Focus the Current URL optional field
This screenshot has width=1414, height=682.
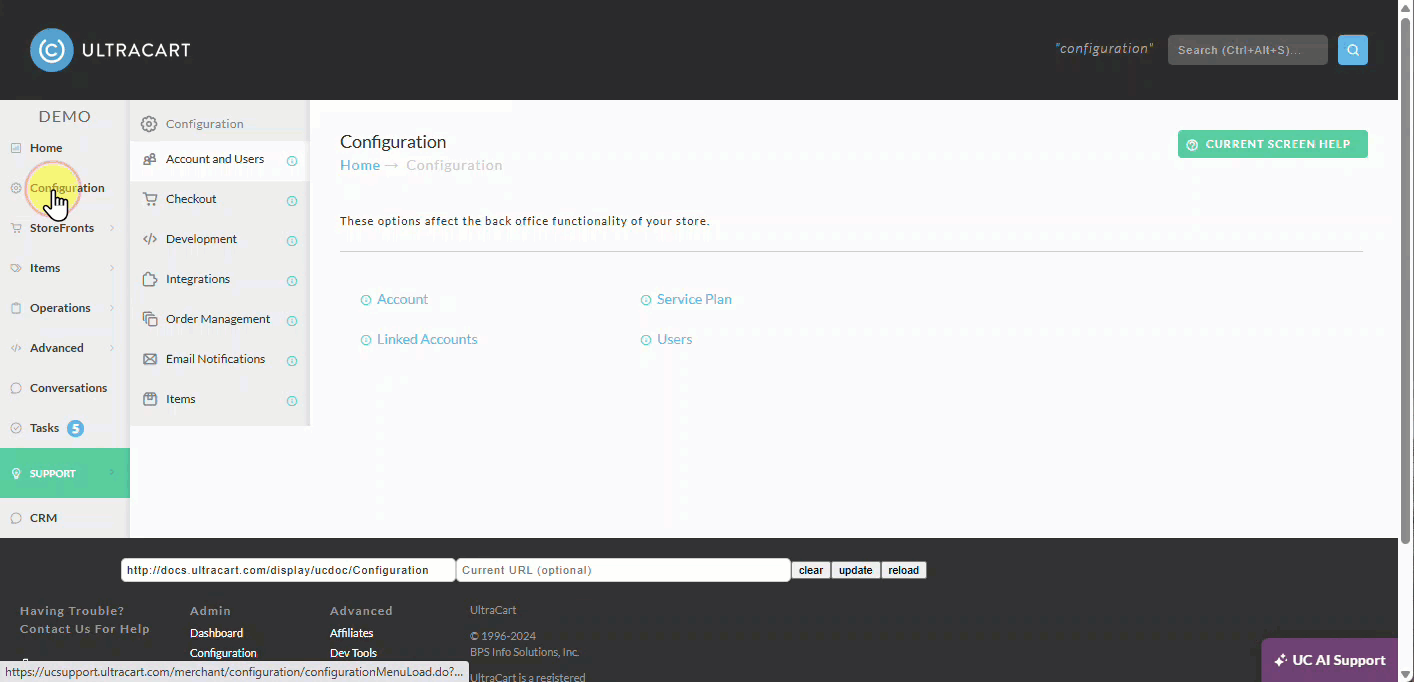coord(623,570)
